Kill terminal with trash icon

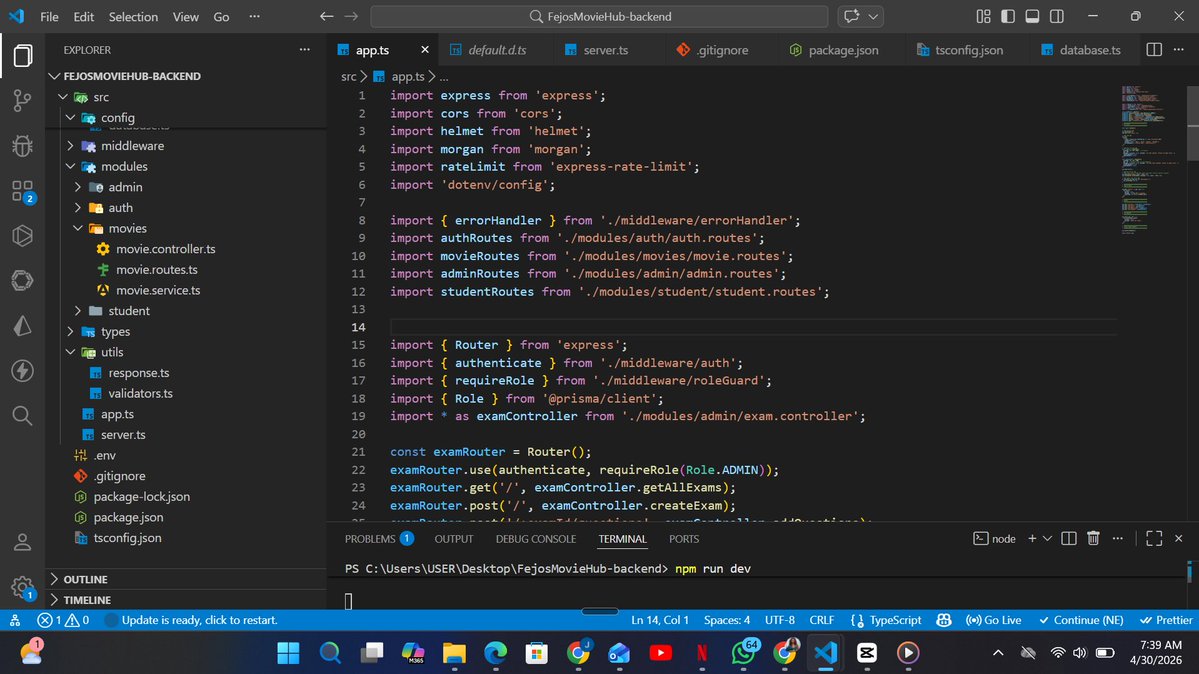(1093, 539)
